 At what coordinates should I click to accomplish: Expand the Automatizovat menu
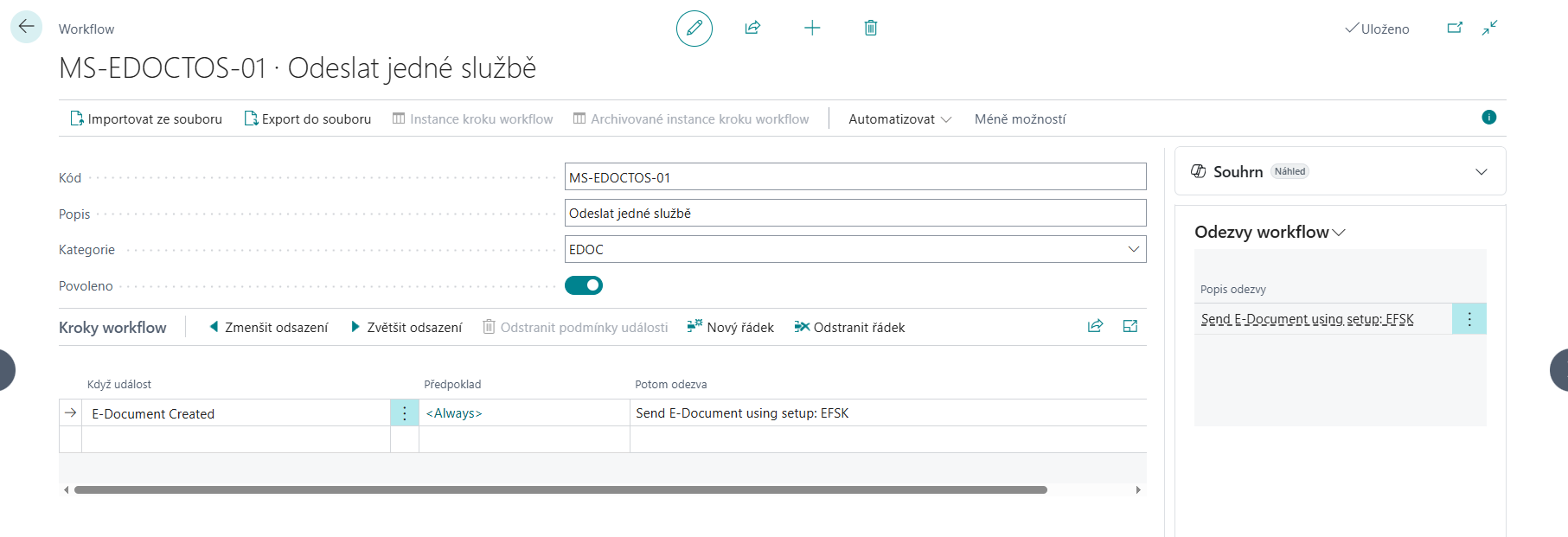(899, 118)
